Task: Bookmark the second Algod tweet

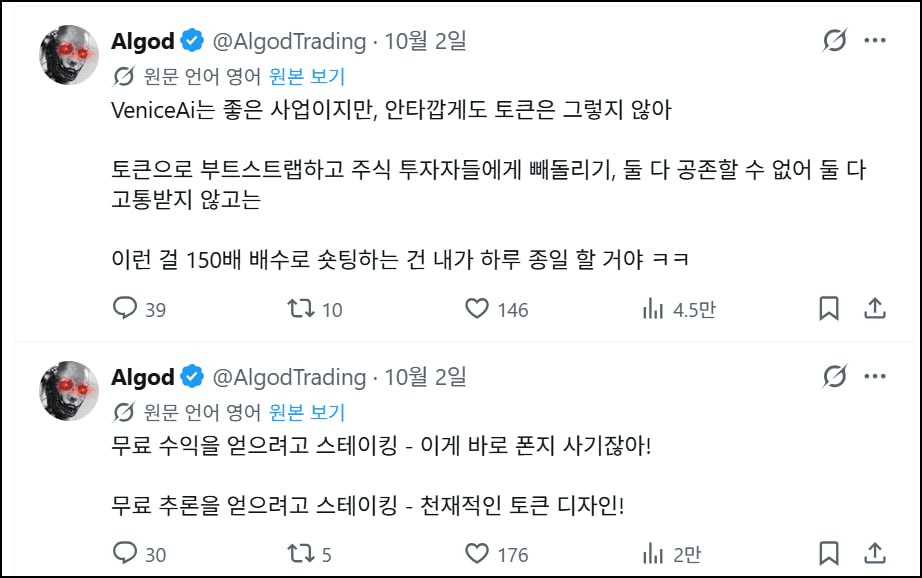Action: tap(829, 553)
